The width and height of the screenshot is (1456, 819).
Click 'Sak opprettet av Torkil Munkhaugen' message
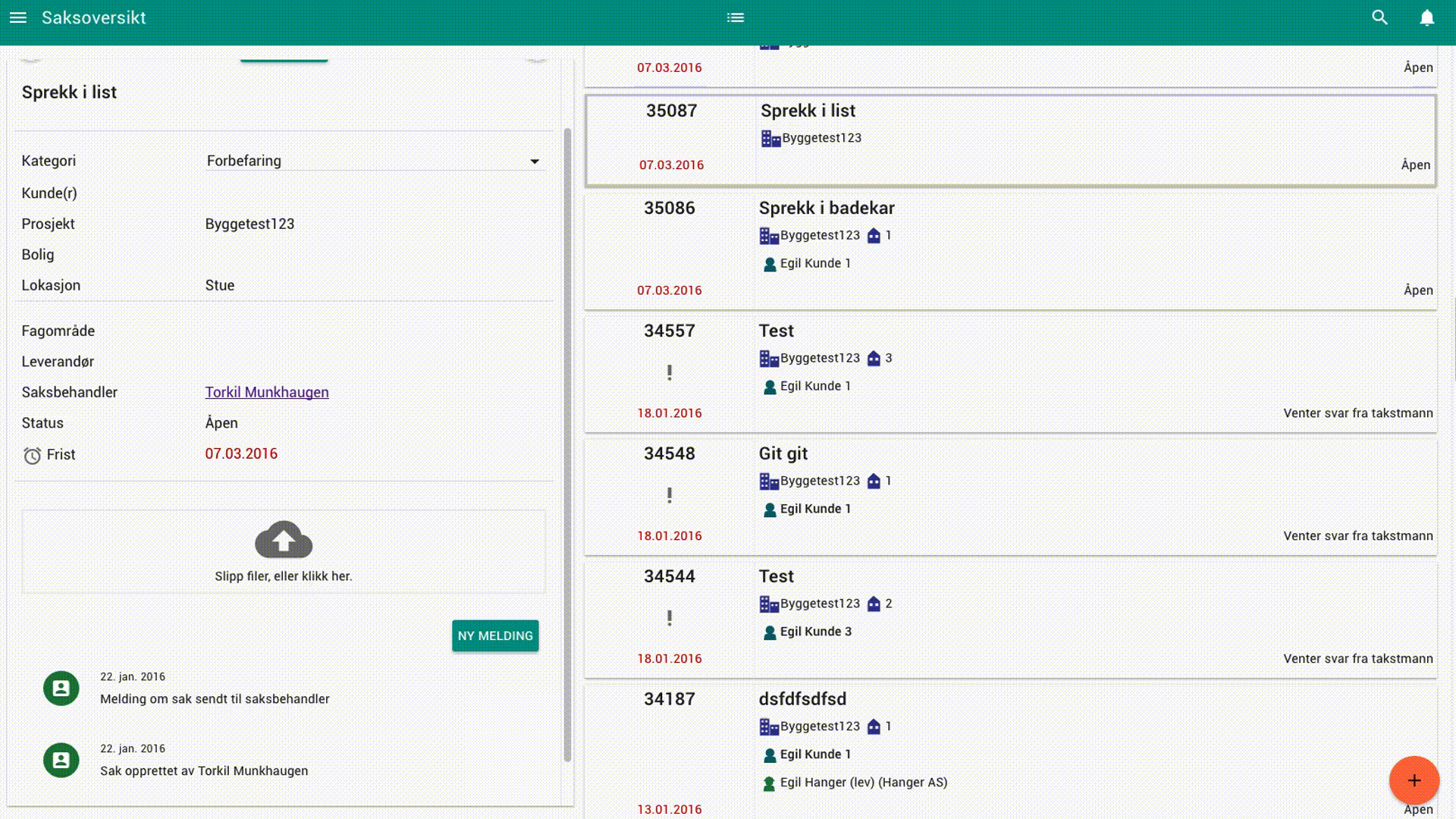204,771
